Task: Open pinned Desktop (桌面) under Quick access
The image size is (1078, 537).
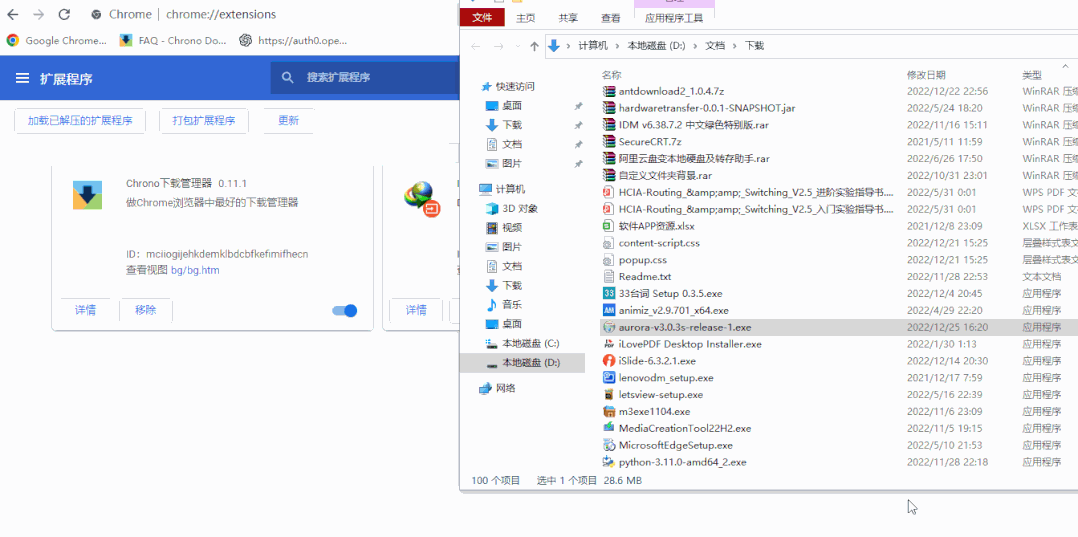Action: coord(504,106)
